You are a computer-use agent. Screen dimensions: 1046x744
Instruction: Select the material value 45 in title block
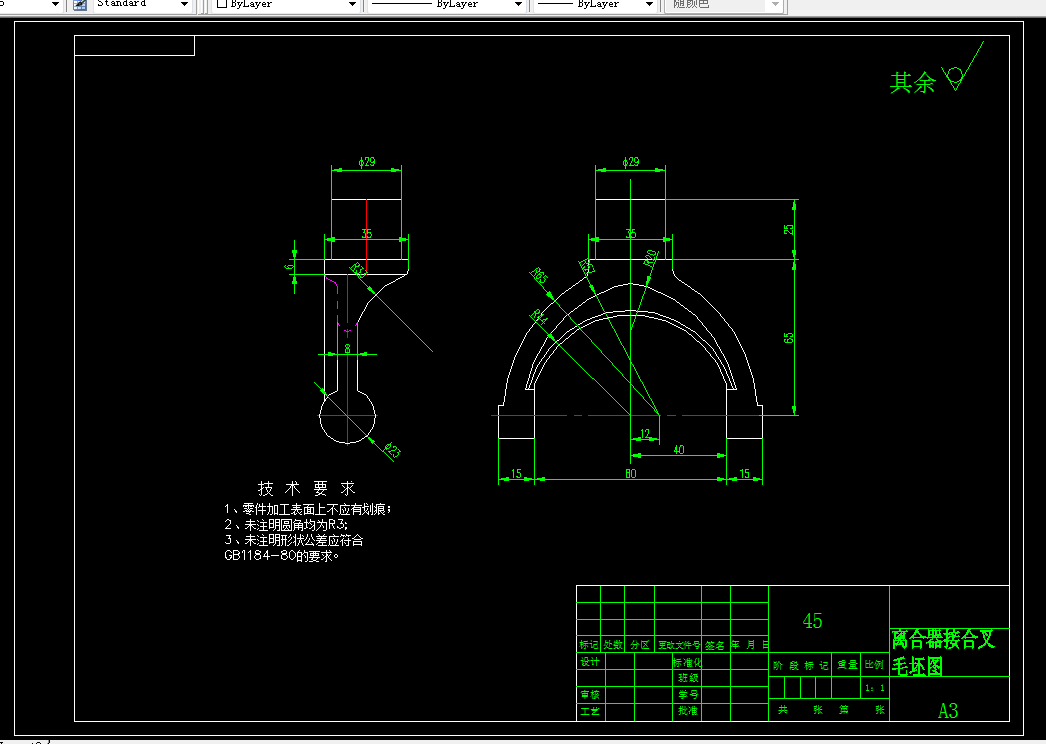(x=813, y=621)
